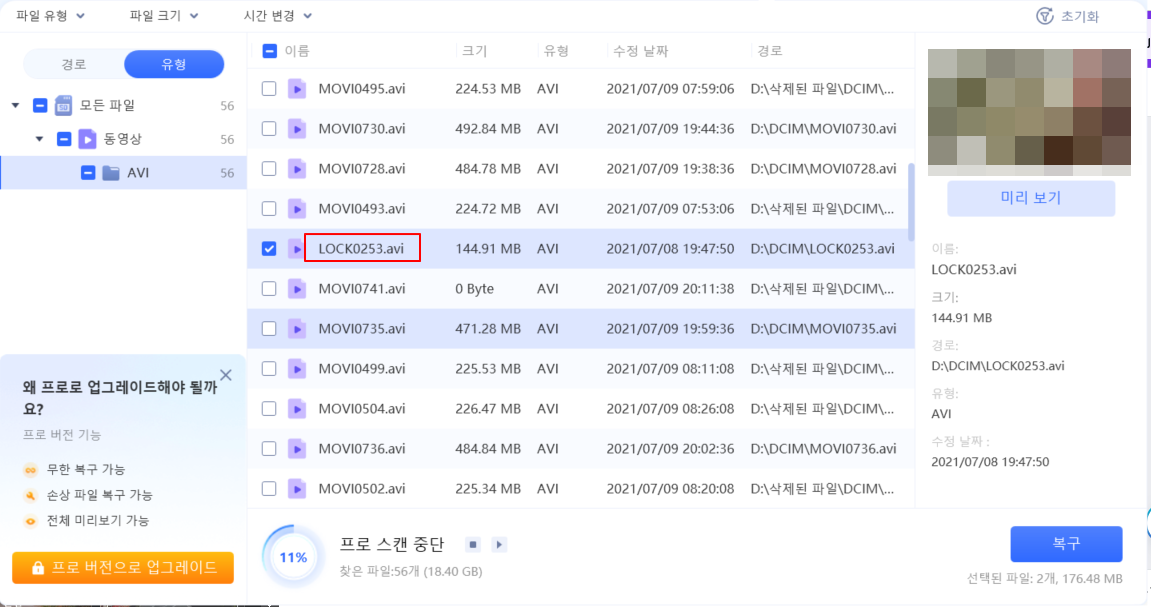Image resolution: width=1151 pixels, height=607 pixels.
Task: Check the box for MOVI0493.avi
Action: tap(269, 209)
